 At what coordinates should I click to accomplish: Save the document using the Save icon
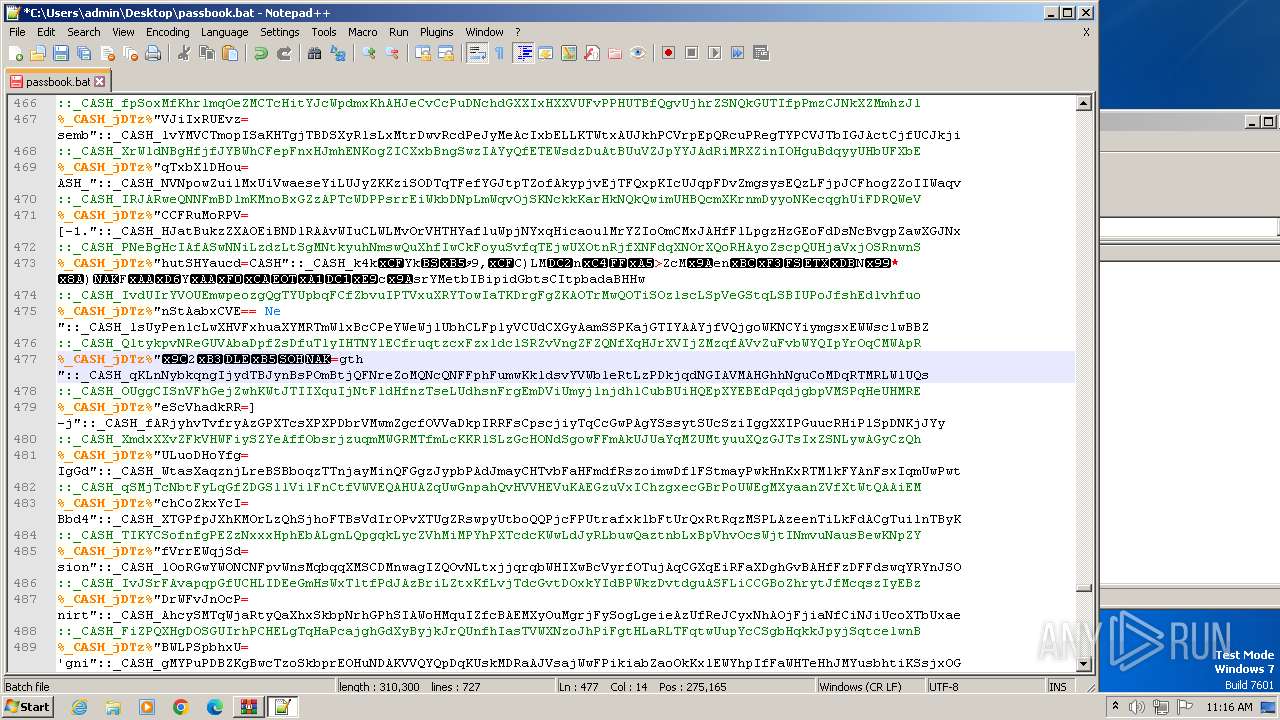pyautogui.click(x=60, y=53)
